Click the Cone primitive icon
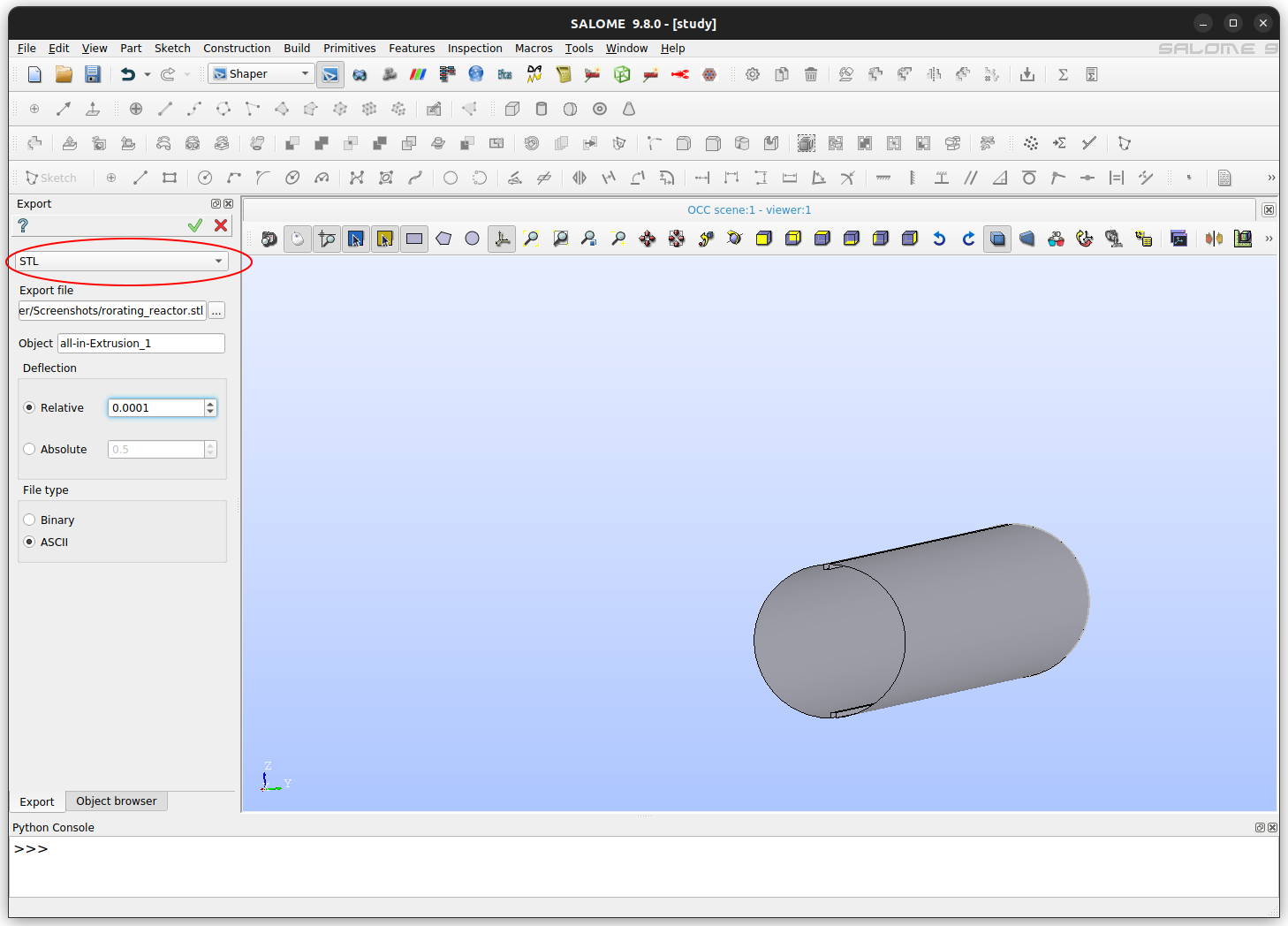Image resolution: width=1288 pixels, height=926 pixels. pos(629,109)
